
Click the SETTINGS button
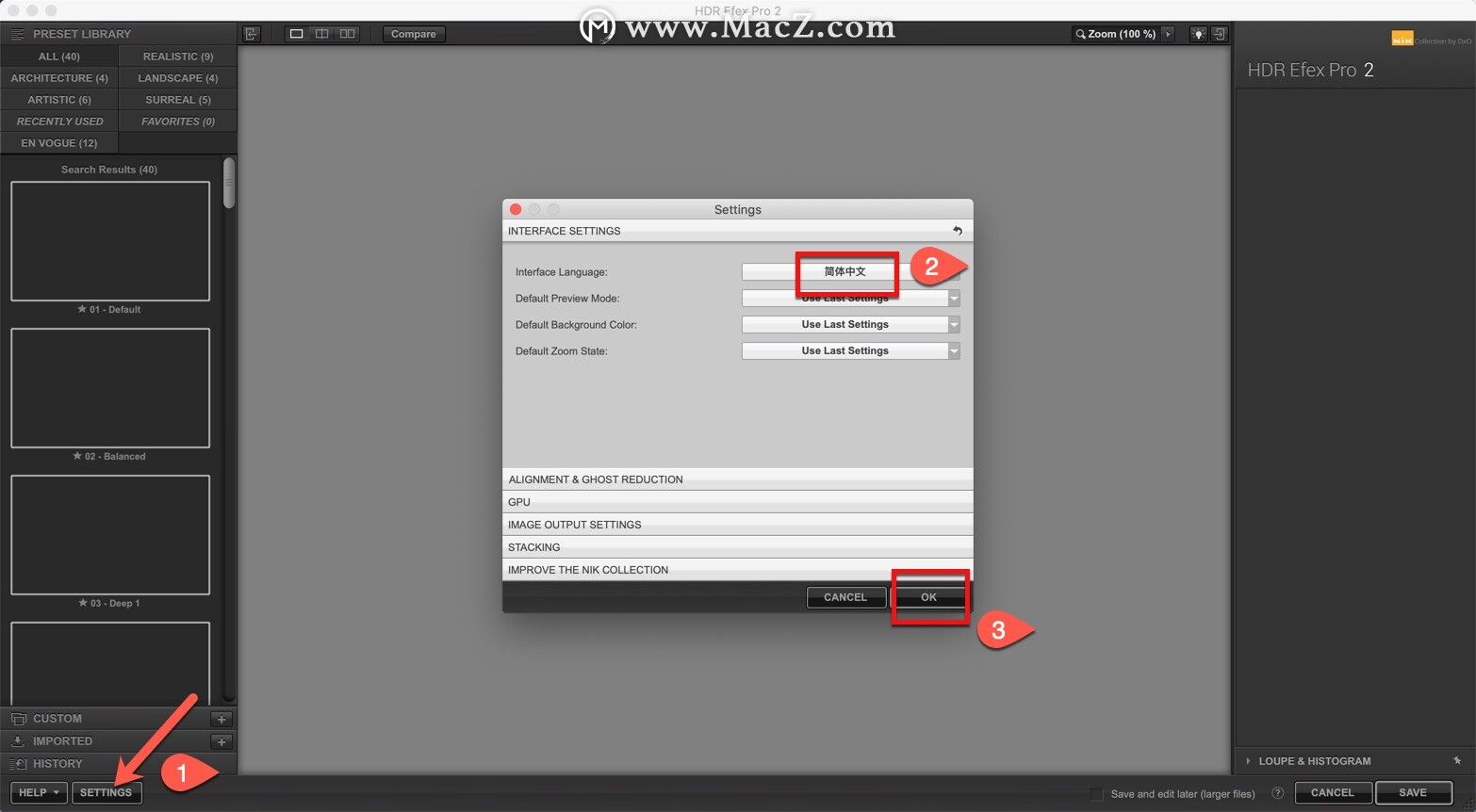coord(107,792)
